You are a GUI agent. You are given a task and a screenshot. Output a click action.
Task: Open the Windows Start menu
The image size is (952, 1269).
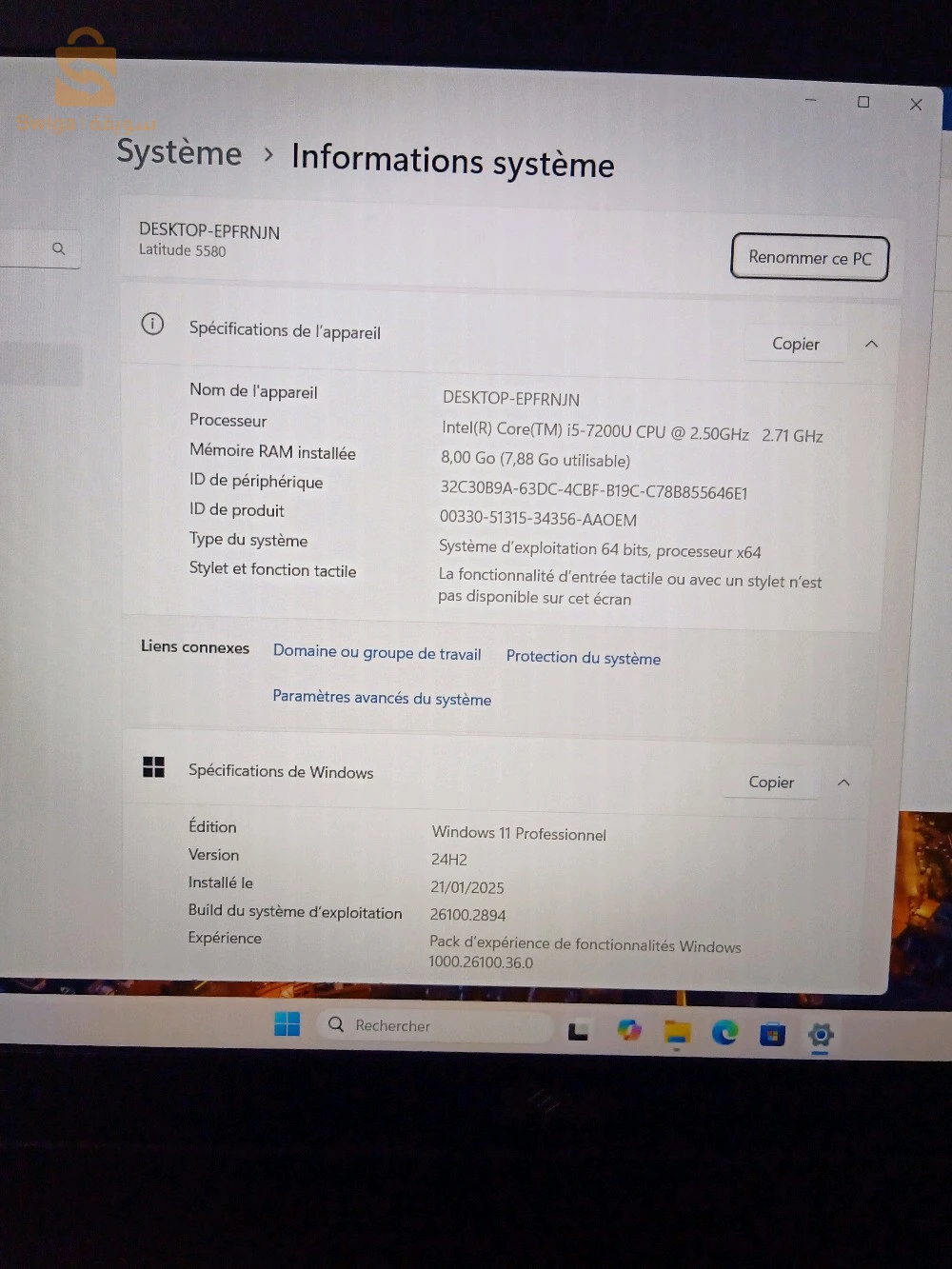pyautogui.click(x=287, y=1023)
